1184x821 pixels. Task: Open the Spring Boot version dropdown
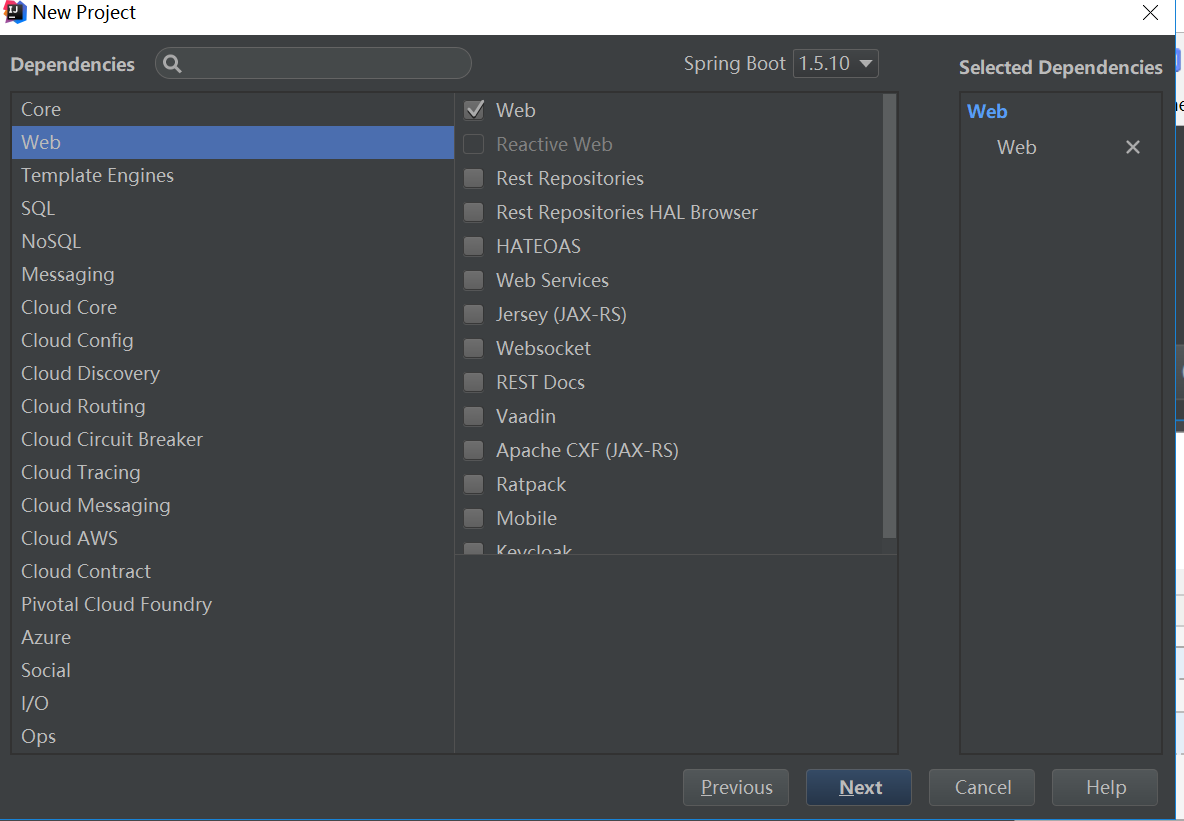click(x=836, y=64)
